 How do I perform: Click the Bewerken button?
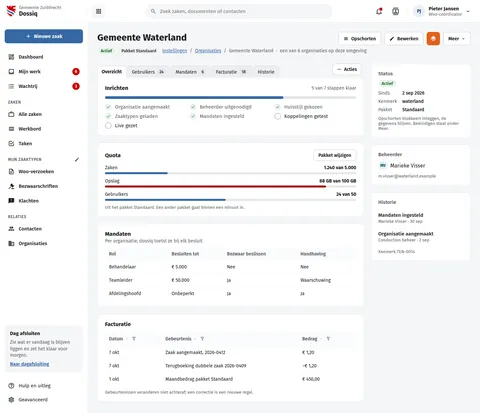(x=404, y=39)
